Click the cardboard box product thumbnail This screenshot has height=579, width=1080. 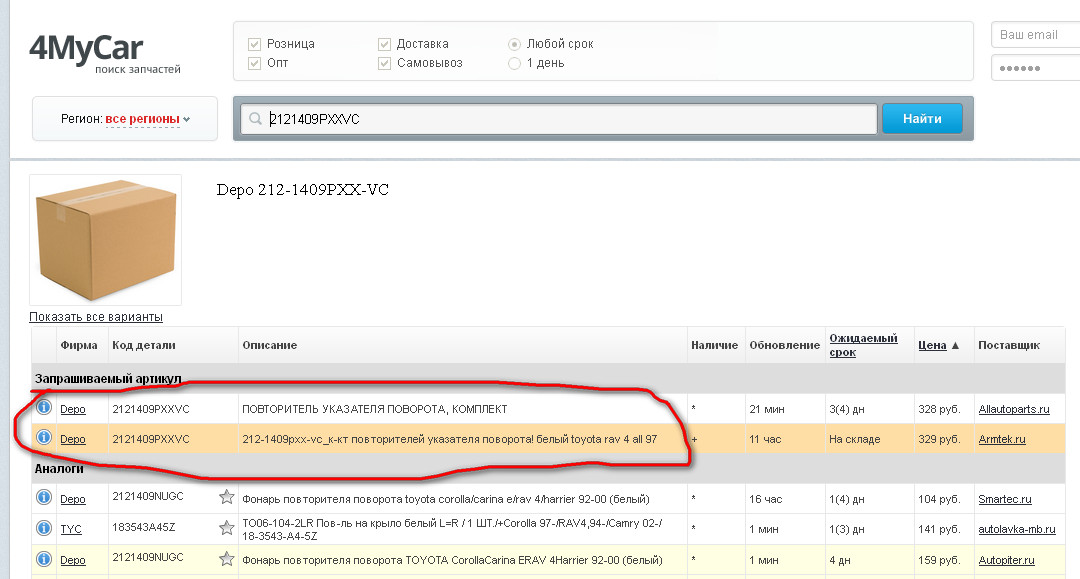tap(105, 240)
